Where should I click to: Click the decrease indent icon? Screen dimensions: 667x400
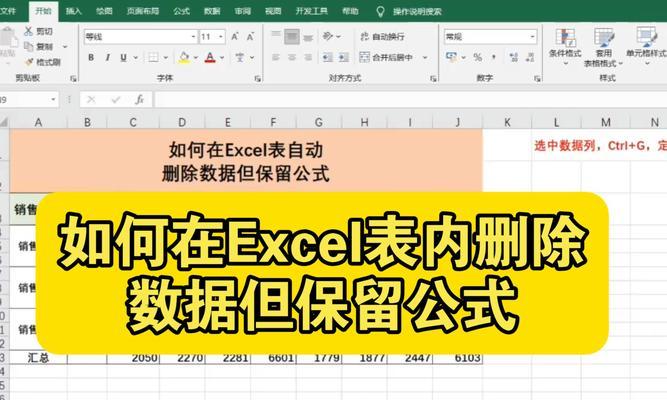pos(328,57)
